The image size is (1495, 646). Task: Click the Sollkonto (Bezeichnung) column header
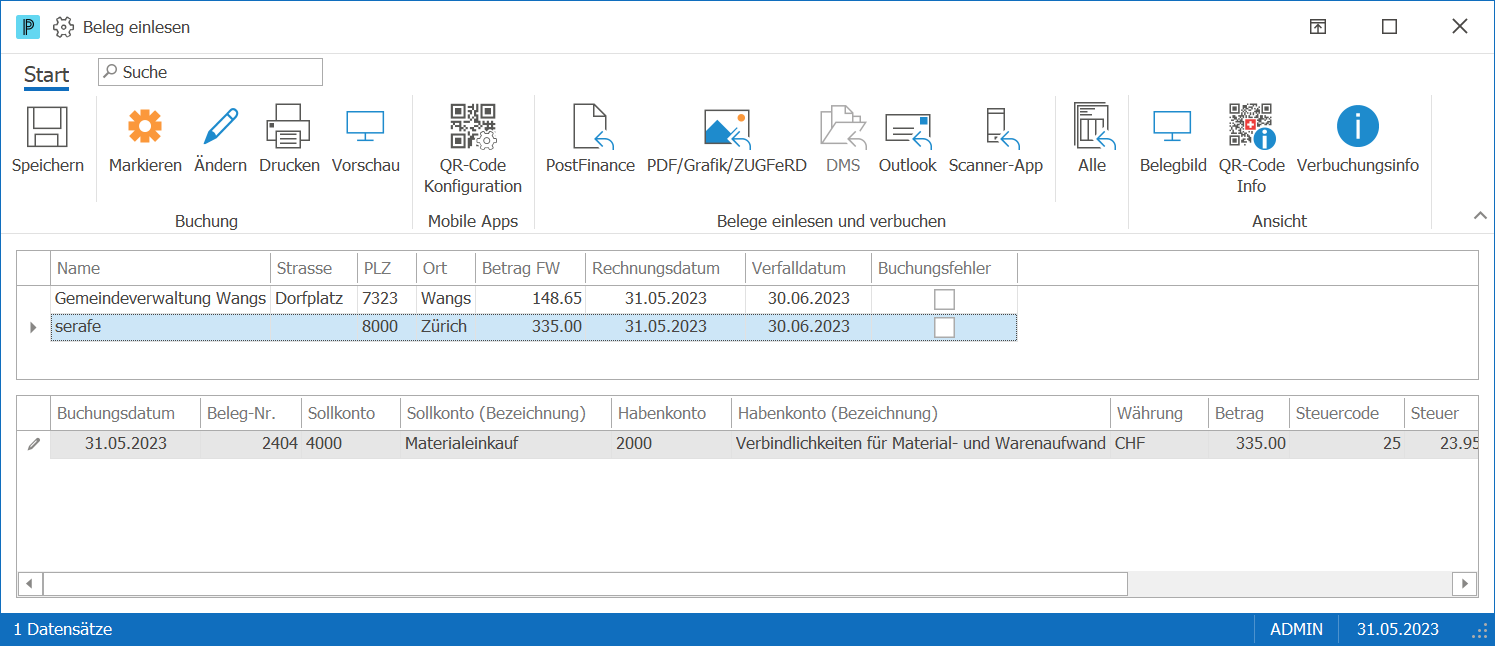pyautogui.click(x=505, y=413)
